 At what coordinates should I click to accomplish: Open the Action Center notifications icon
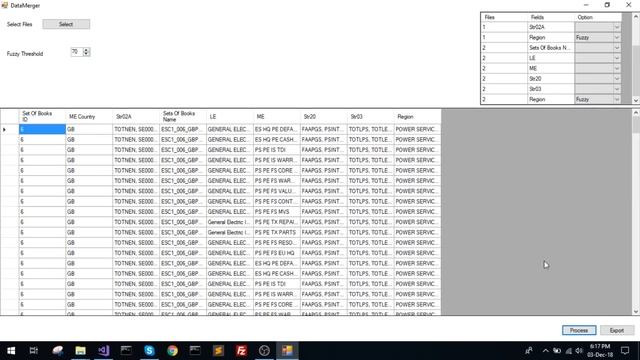625,351
